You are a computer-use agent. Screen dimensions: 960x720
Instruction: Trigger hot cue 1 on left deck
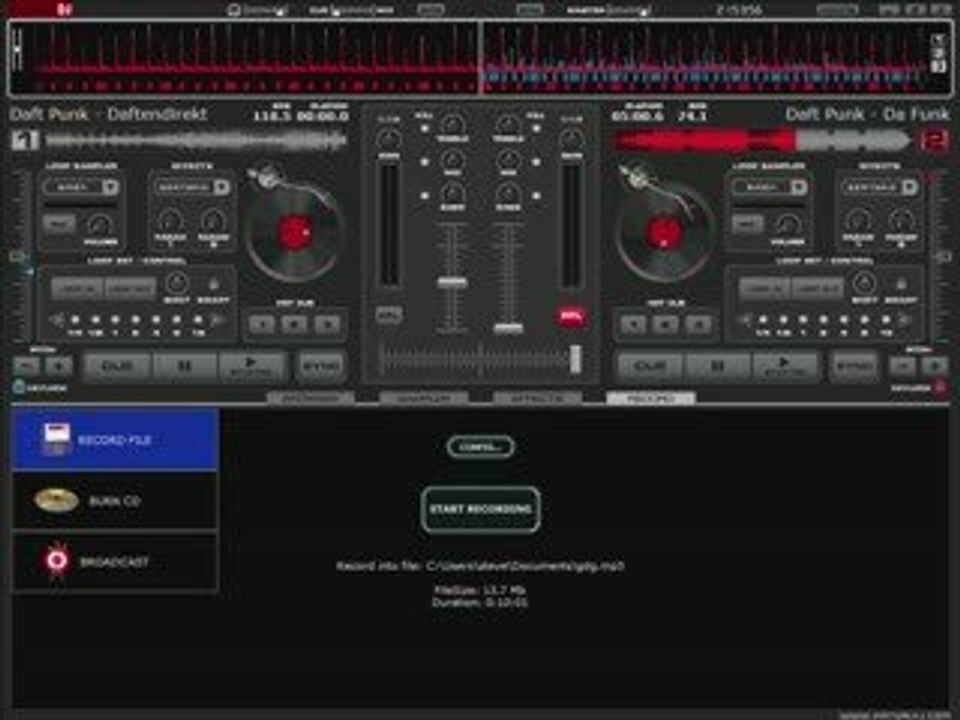point(261,323)
